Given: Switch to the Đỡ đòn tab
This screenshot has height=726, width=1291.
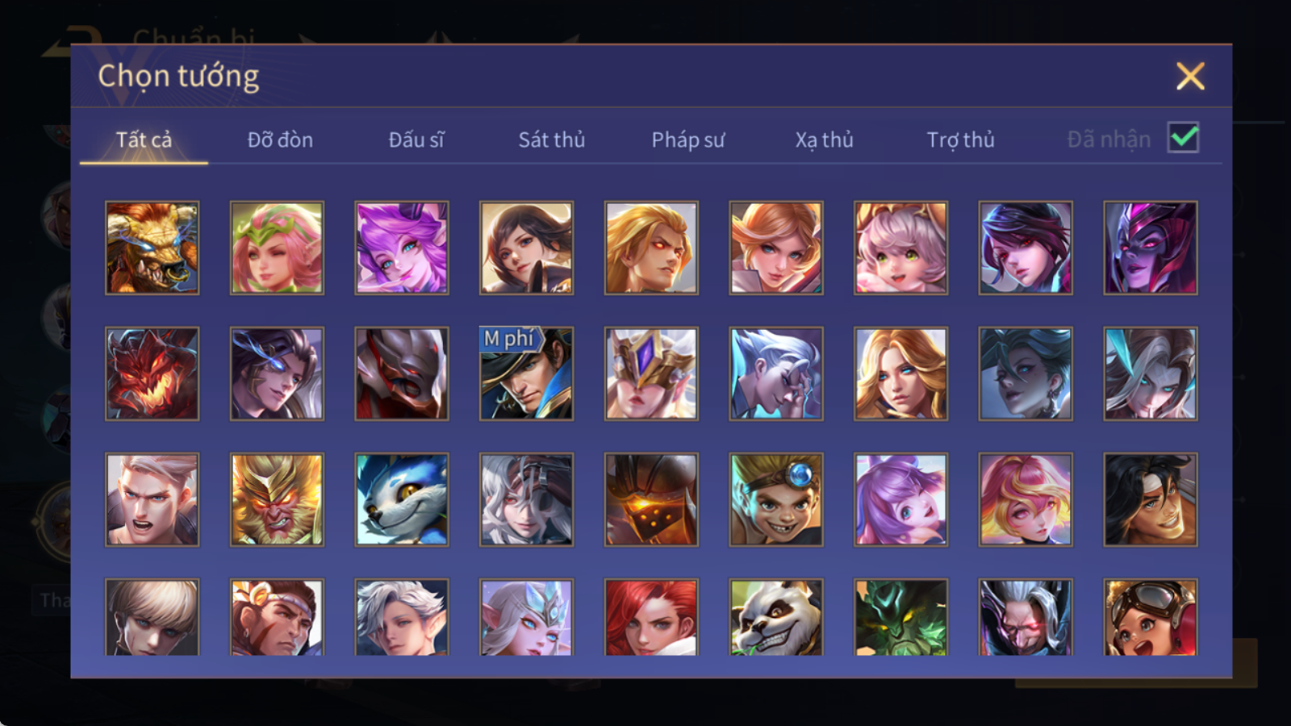Looking at the screenshot, I should (280, 140).
